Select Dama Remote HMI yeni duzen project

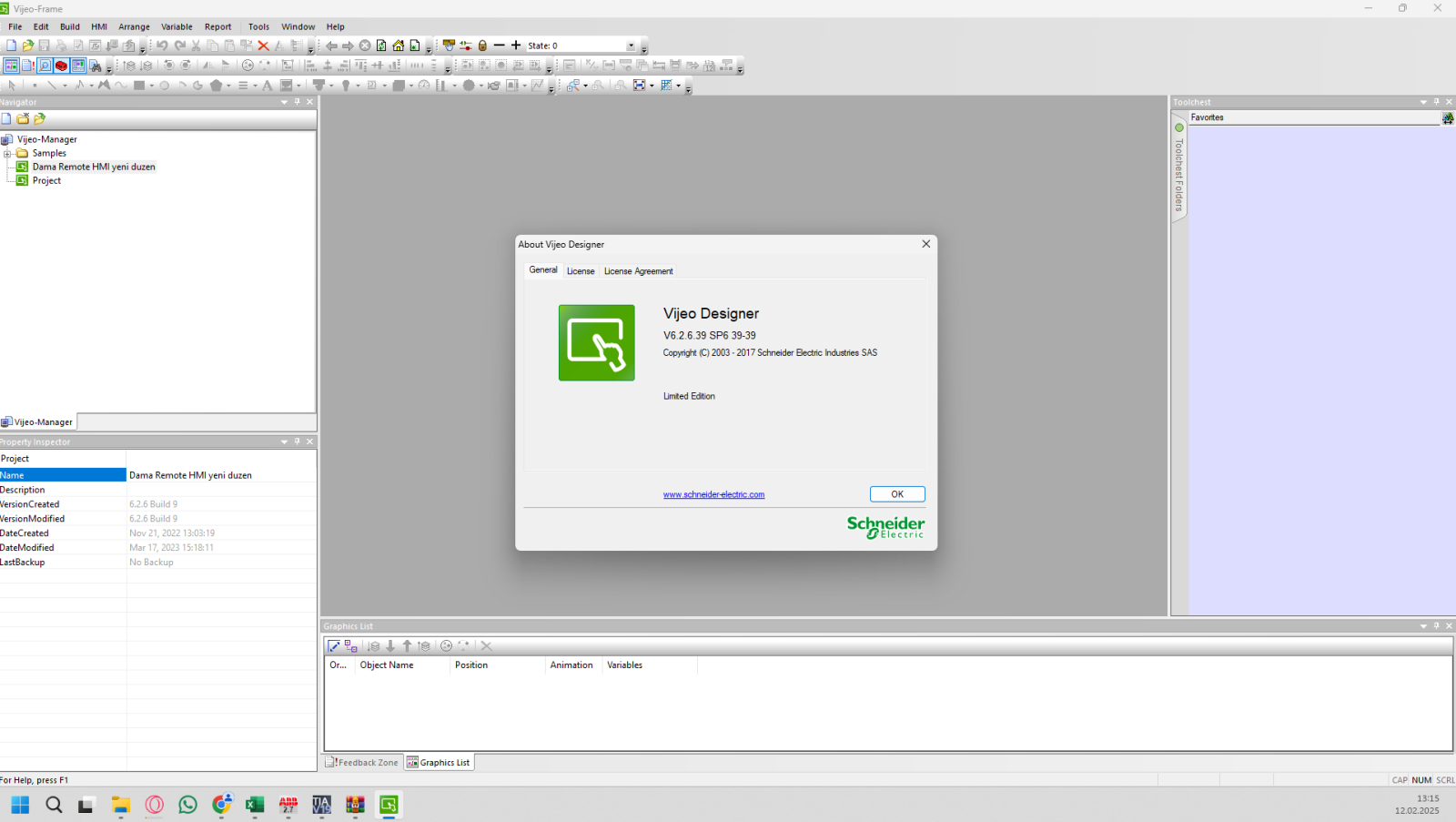click(x=94, y=167)
